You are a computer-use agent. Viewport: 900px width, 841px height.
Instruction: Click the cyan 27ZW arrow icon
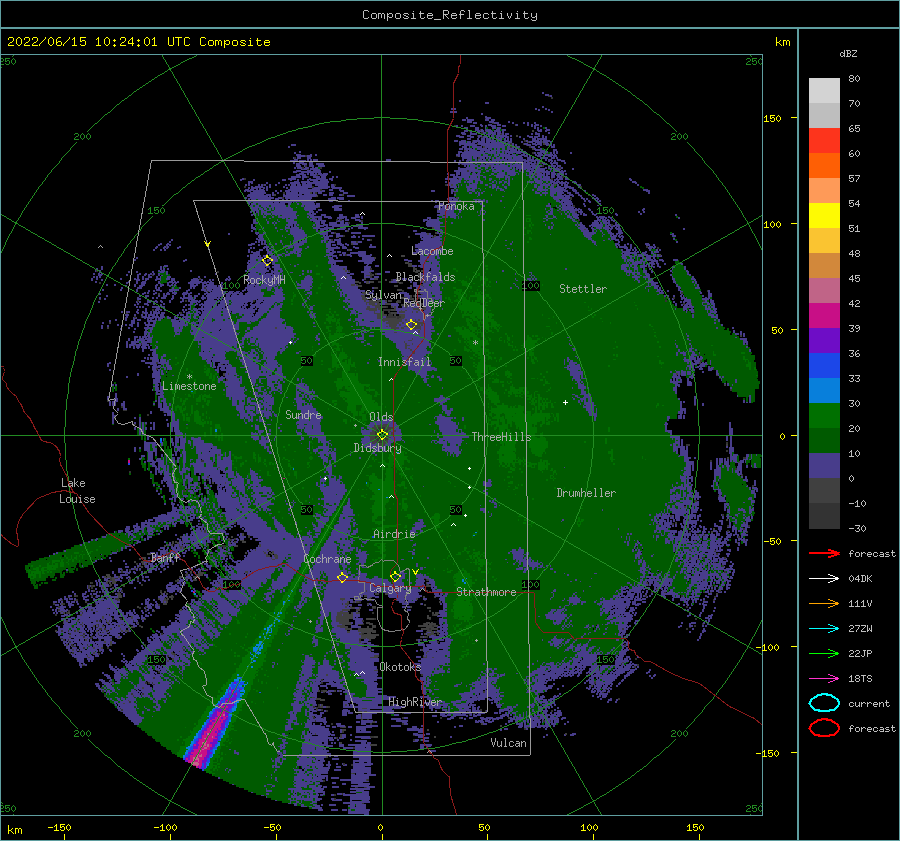pyautogui.click(x=824, y=629)
